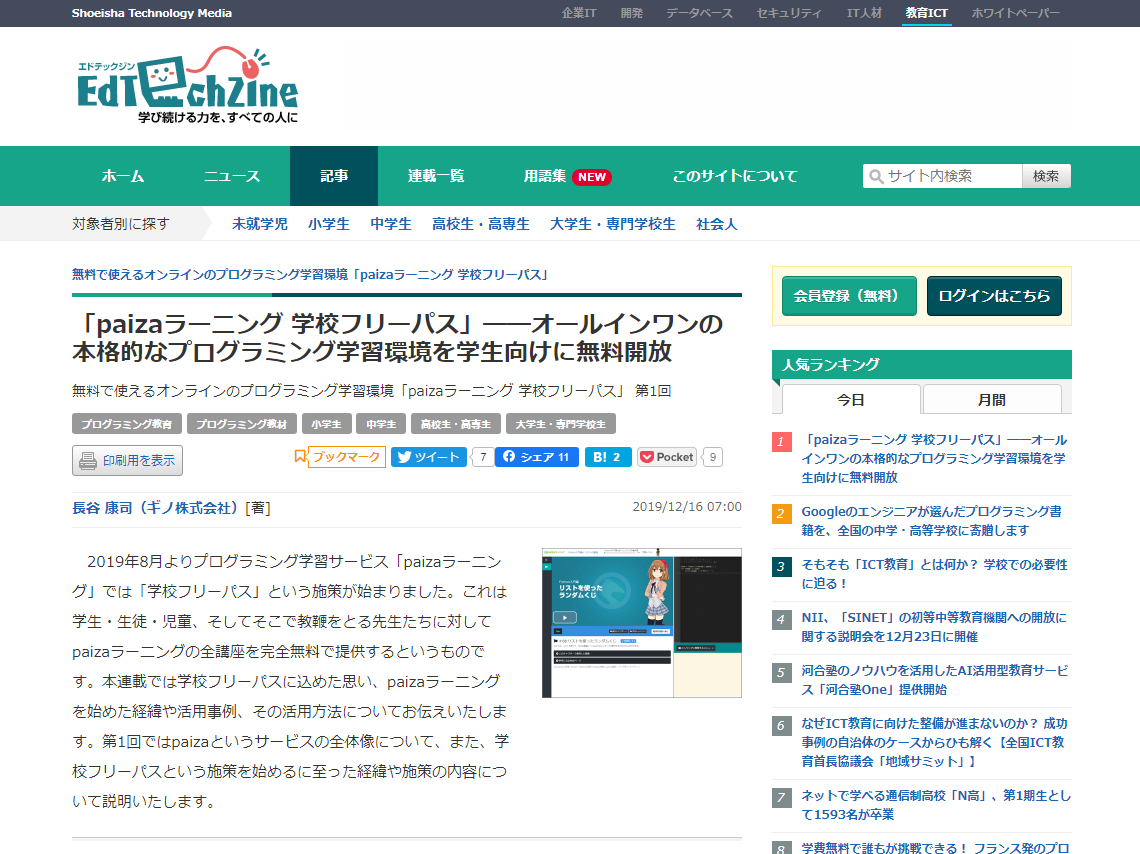Click the magnifier icon in the search box

(x=877, y=175)
